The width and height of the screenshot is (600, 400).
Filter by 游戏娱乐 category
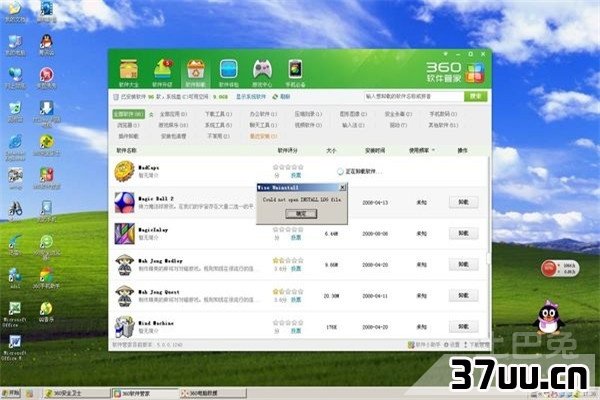173,125
